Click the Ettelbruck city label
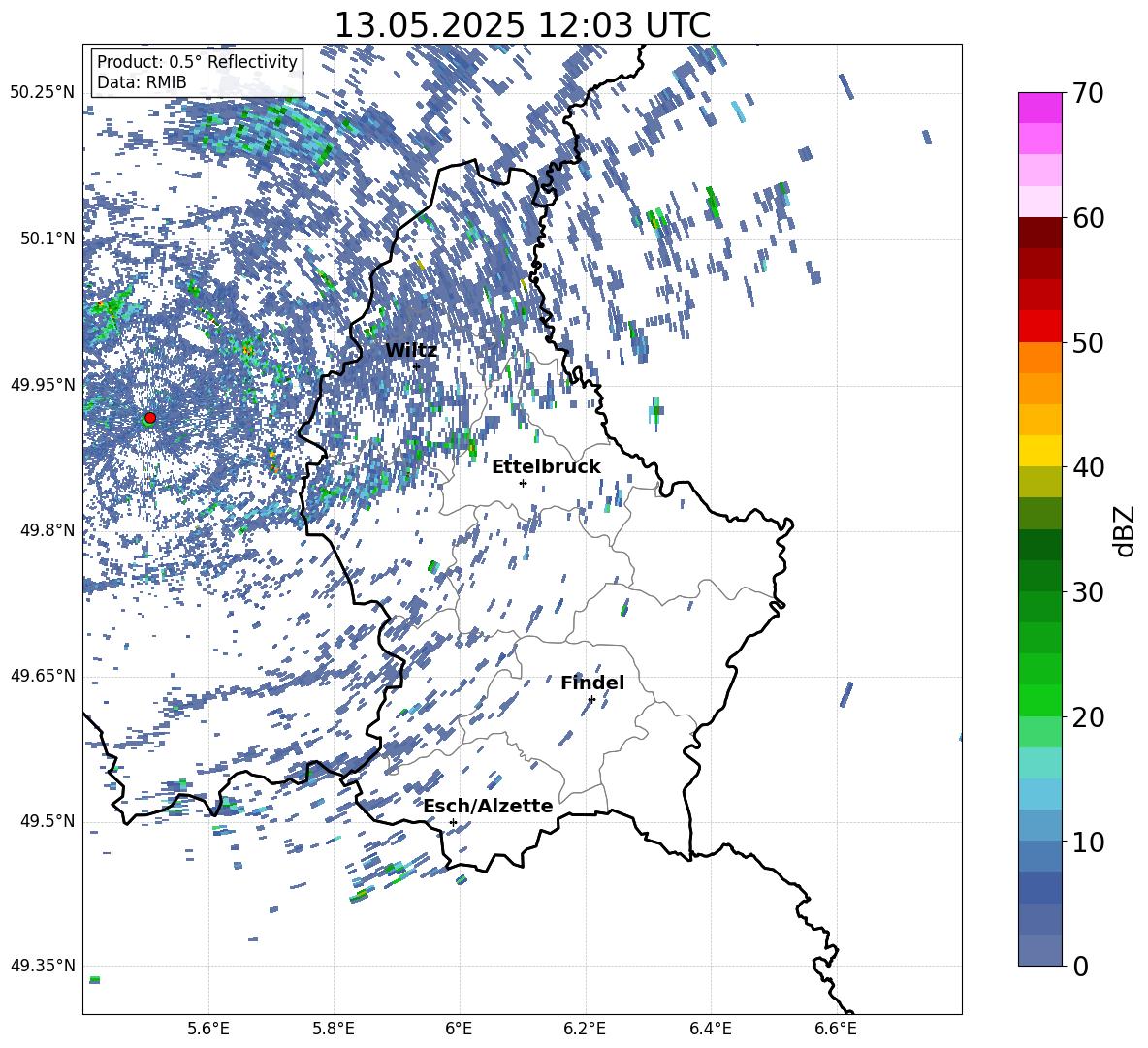This screenshot has width=1148, height=1048. [546, 467]
